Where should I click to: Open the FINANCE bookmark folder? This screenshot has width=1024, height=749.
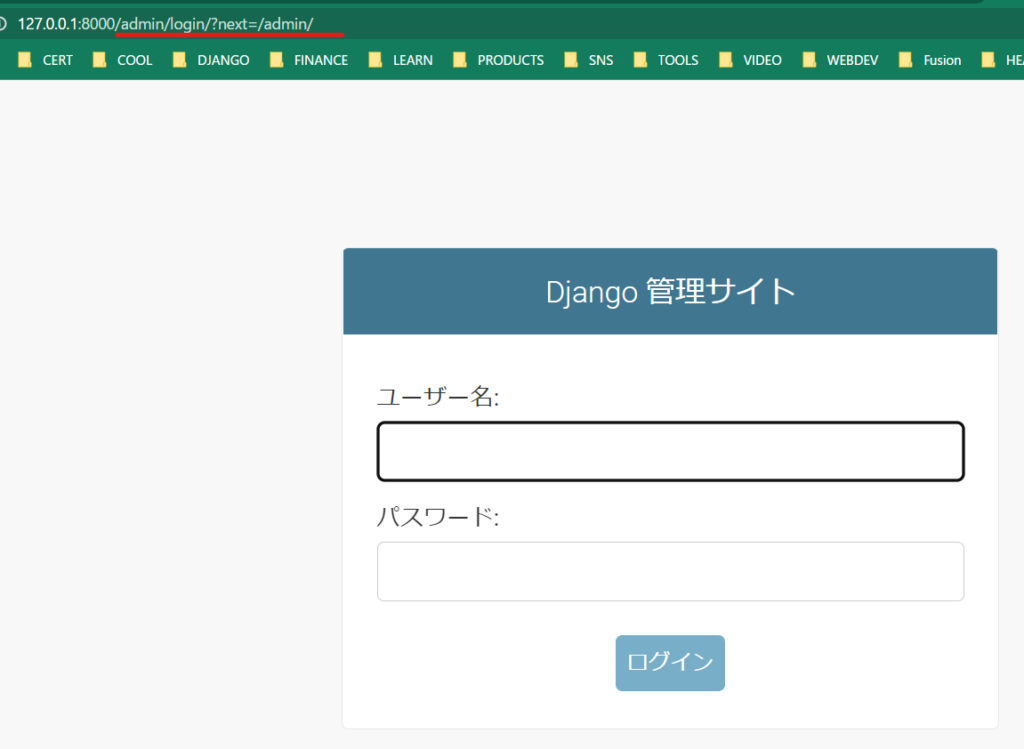[309, 60]
